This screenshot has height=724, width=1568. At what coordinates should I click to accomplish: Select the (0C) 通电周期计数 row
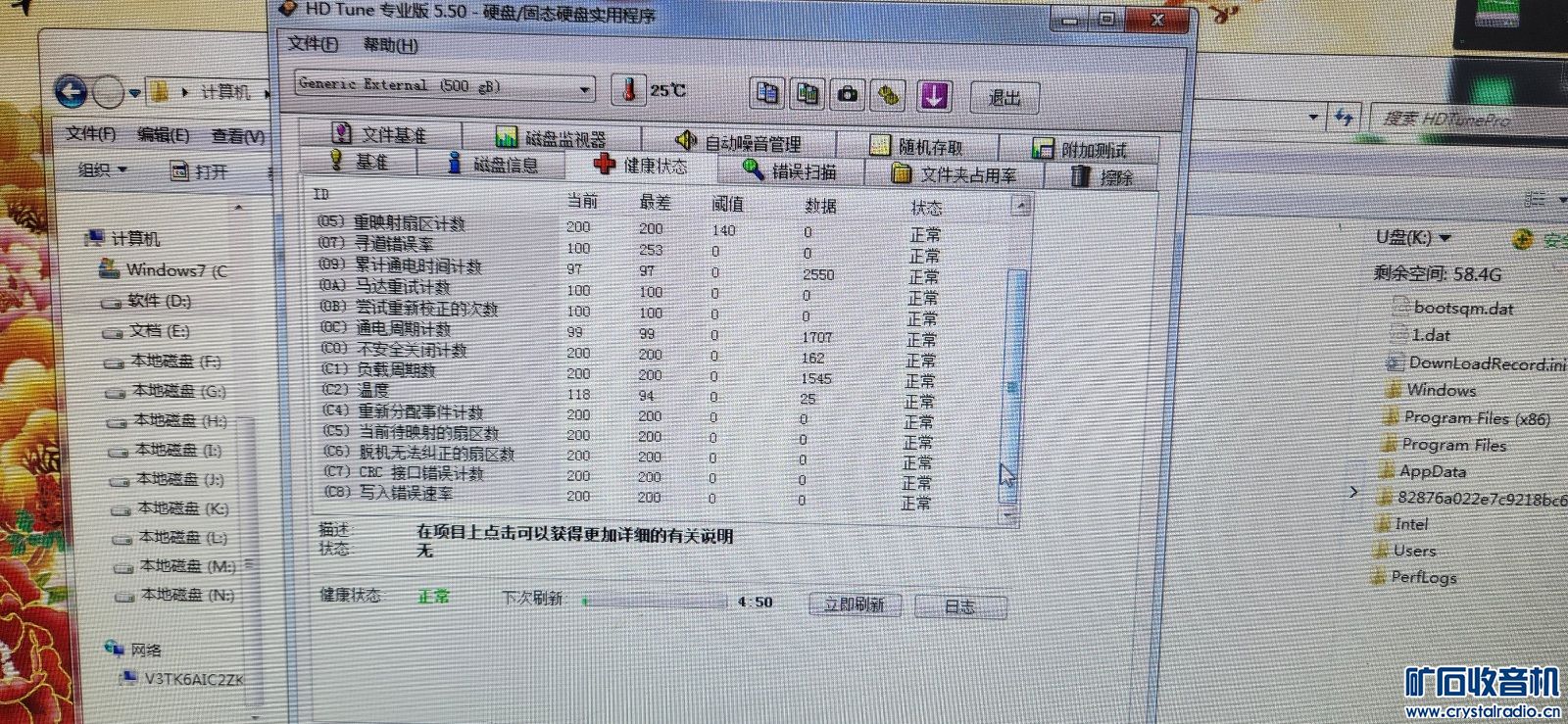662,332
